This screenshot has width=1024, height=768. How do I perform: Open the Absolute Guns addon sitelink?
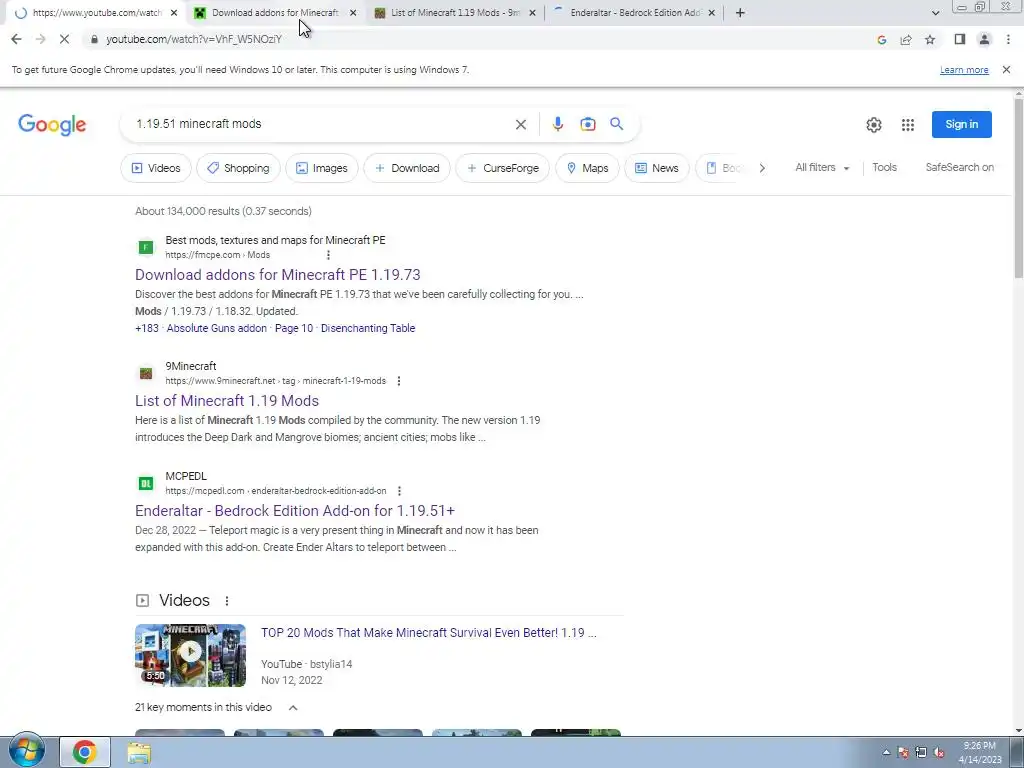216,328
